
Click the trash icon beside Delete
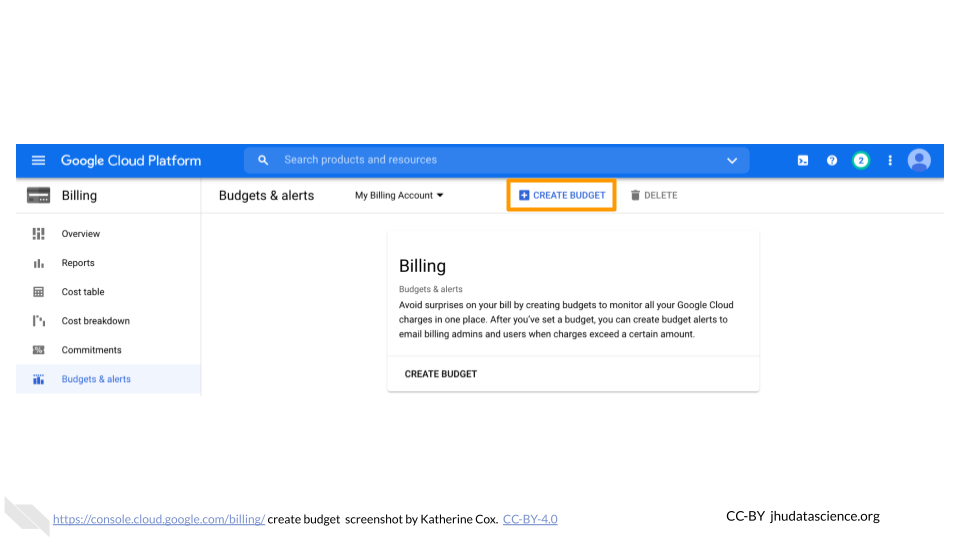click(x=635, y=195)
